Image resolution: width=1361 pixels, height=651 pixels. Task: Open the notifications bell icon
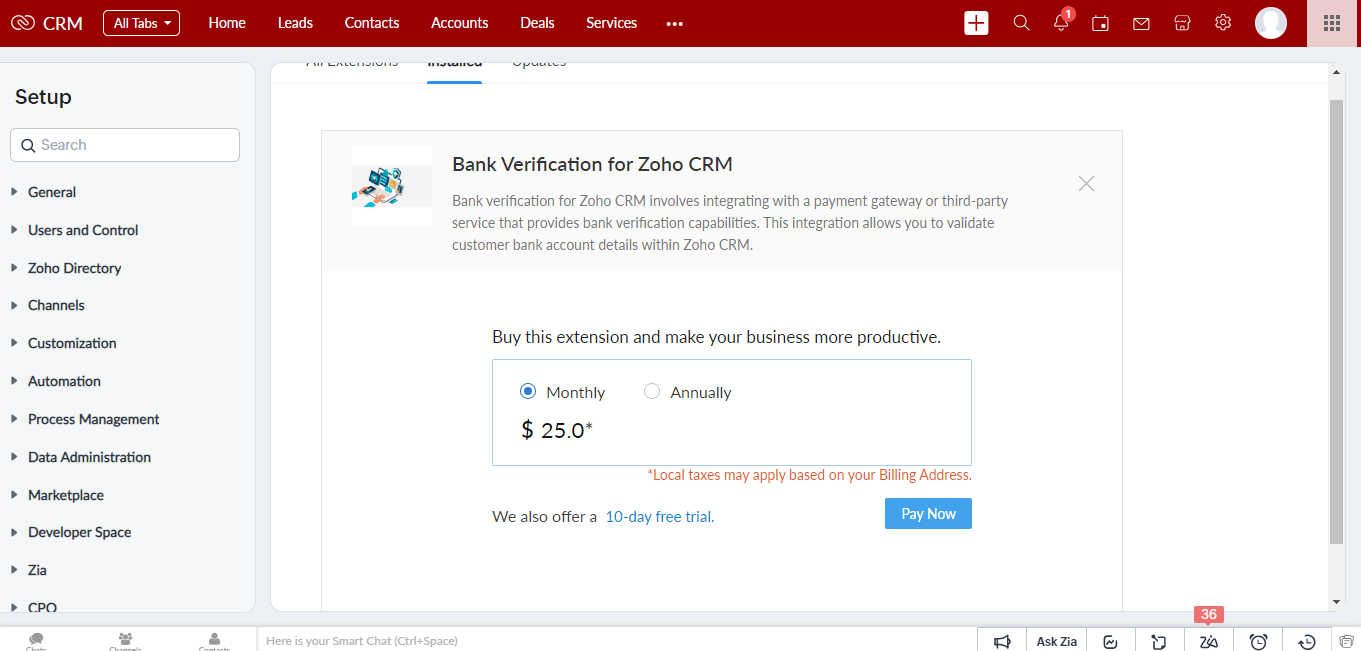click(x=1061, y=22)
